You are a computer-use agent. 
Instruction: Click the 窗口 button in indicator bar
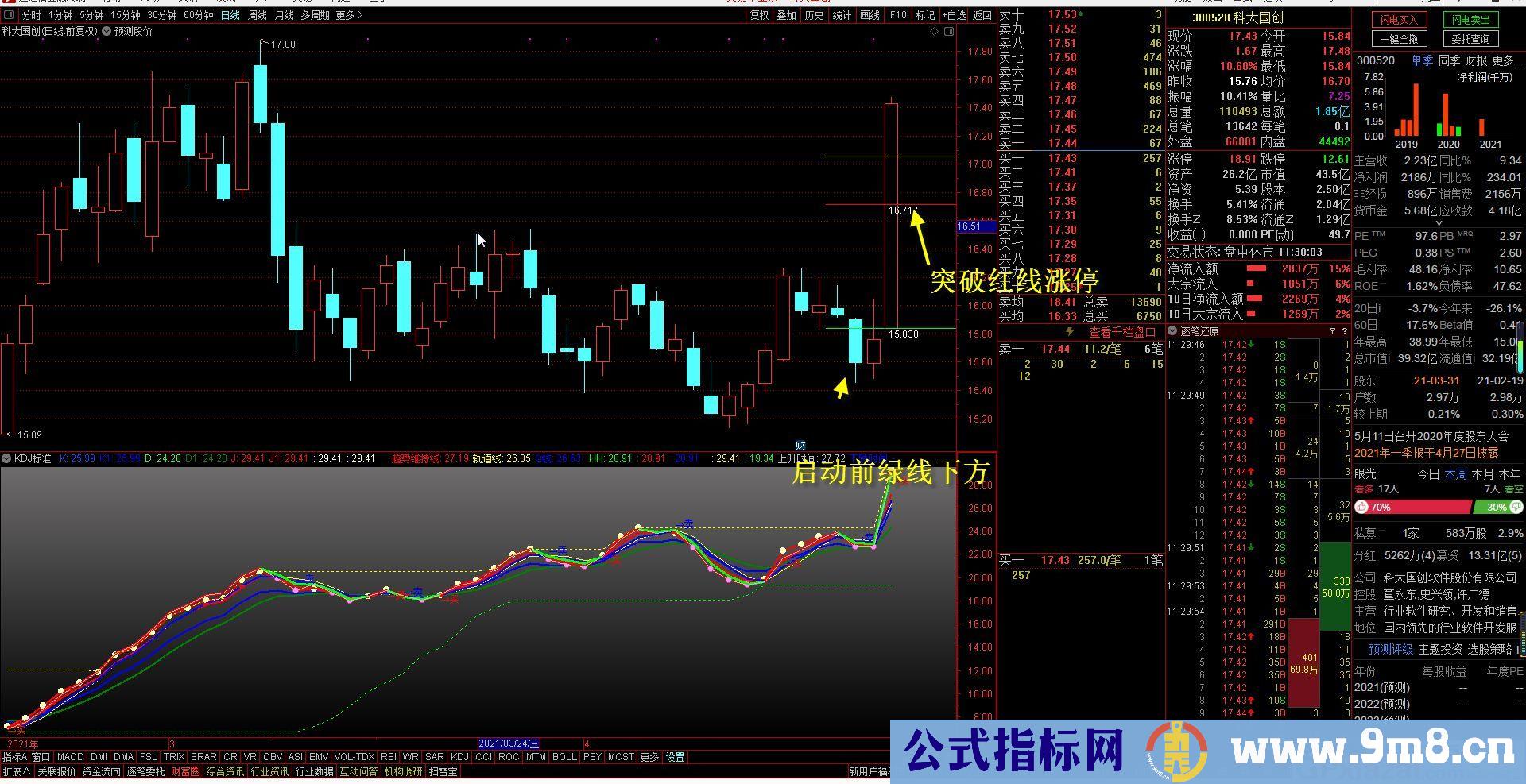41,757
